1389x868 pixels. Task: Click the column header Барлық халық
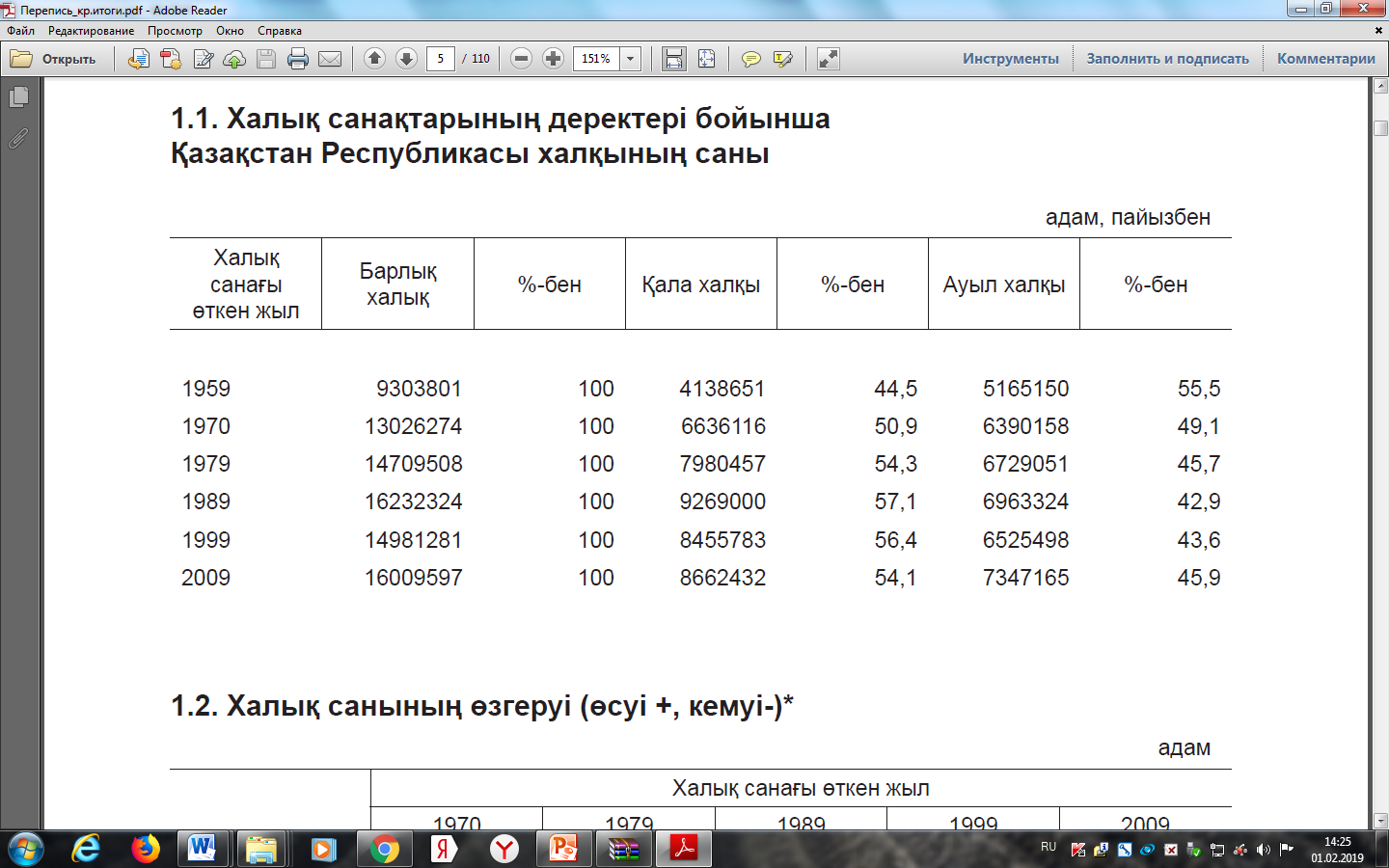(x=398, y=285)
